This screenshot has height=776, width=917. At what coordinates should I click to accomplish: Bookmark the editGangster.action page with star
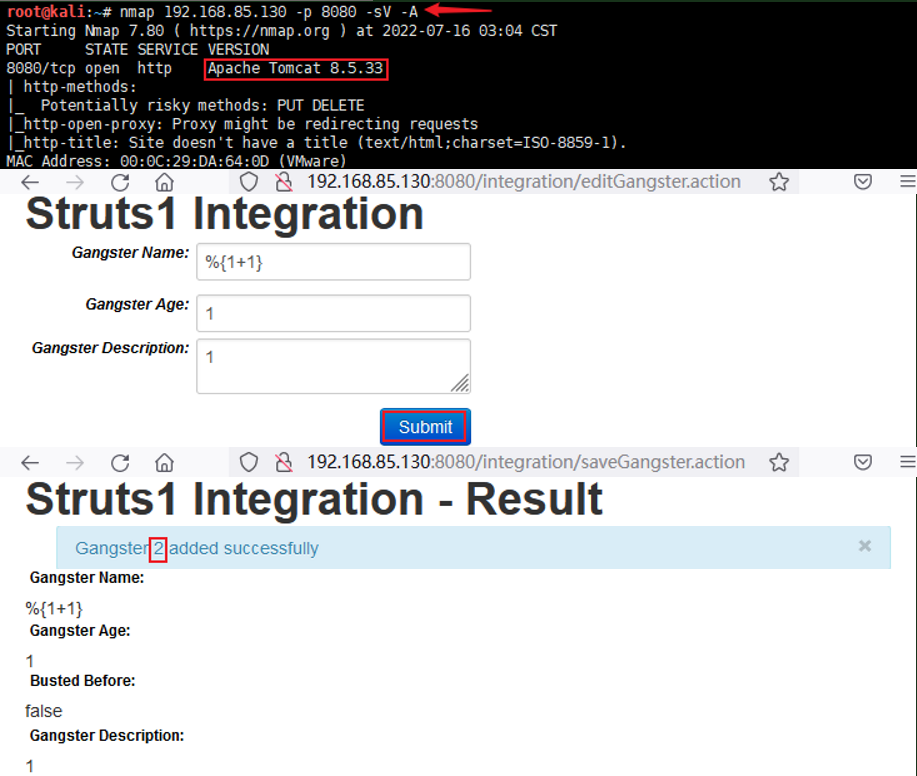779,182
